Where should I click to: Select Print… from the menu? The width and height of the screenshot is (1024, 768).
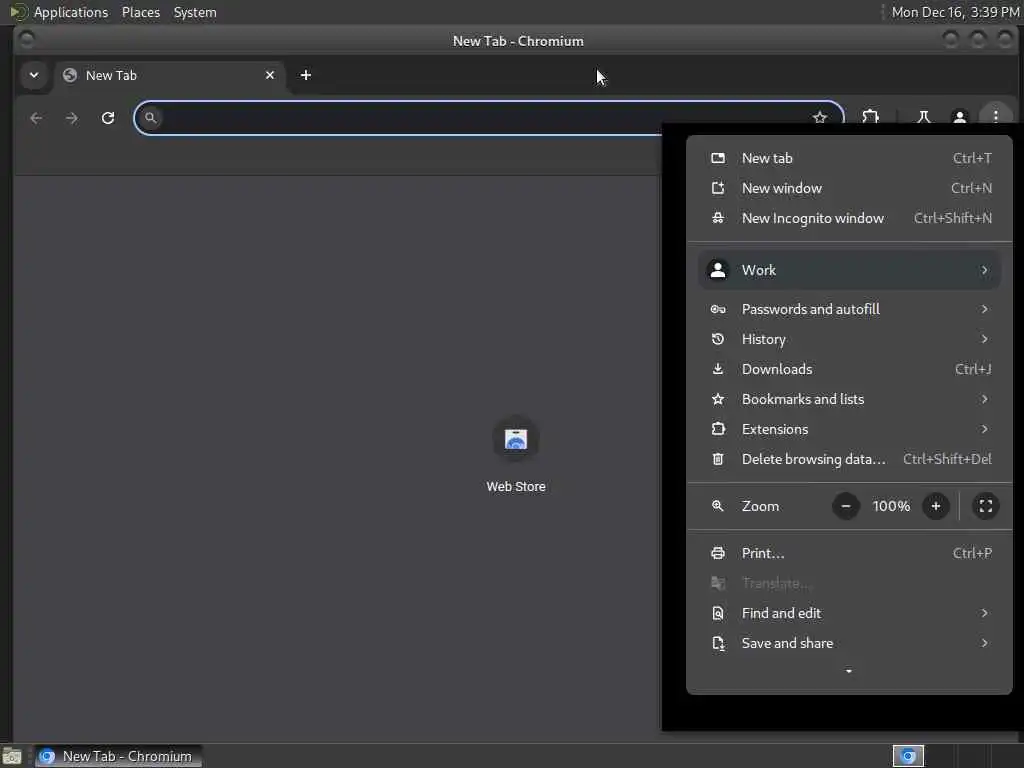click(x=849, y=553)
